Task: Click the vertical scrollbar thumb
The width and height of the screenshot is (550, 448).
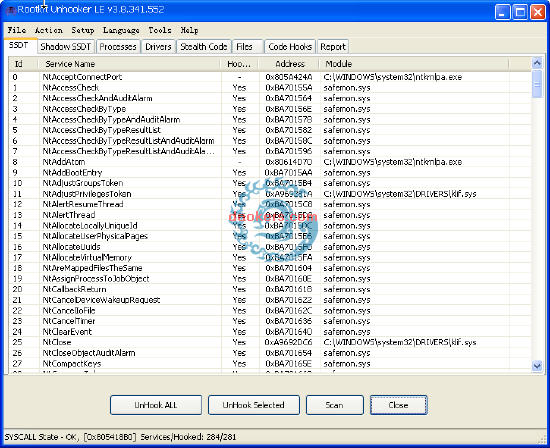Action: point(537,84)
